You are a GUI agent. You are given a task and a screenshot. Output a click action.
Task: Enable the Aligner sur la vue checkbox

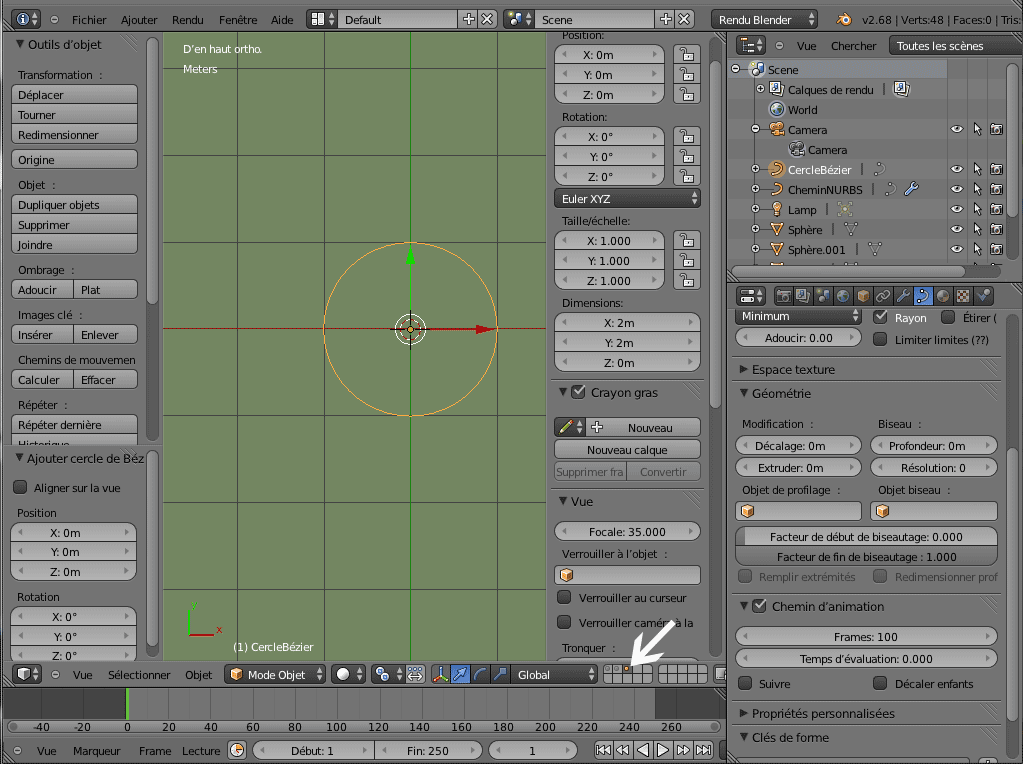tap(20, 487)
